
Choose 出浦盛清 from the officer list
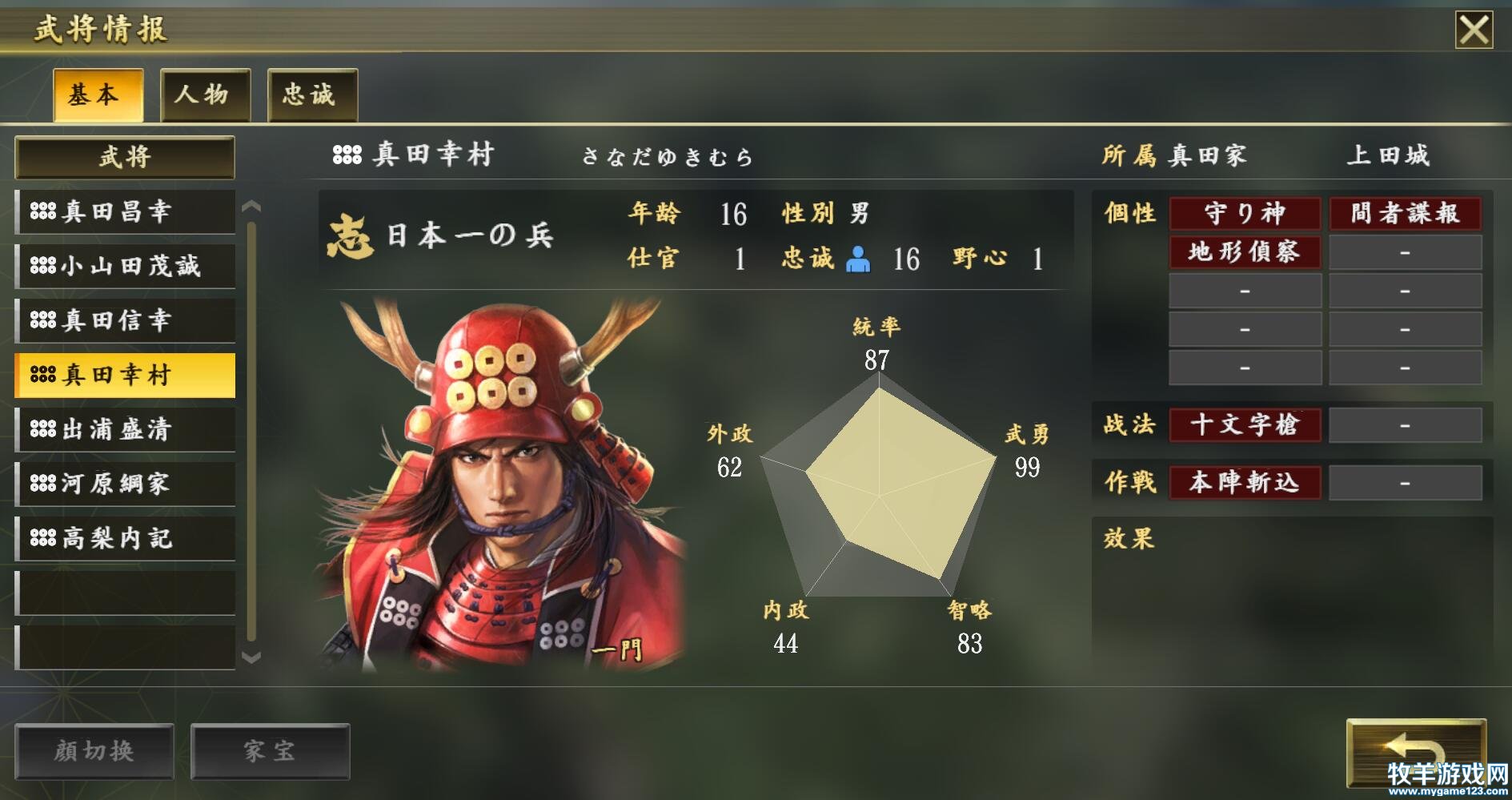coord(126,429)
